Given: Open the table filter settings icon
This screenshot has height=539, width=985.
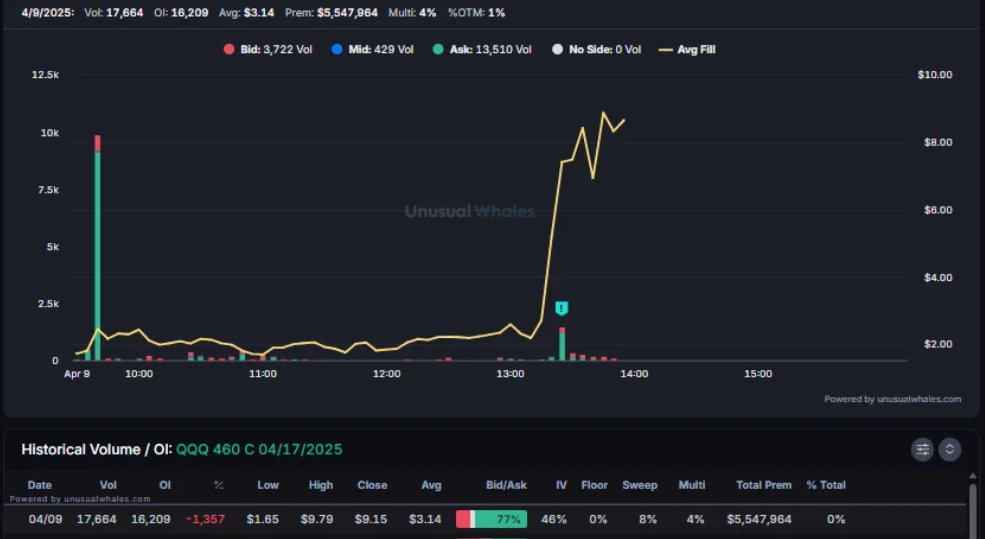Looking at the screenshot, I should (922, 450).
